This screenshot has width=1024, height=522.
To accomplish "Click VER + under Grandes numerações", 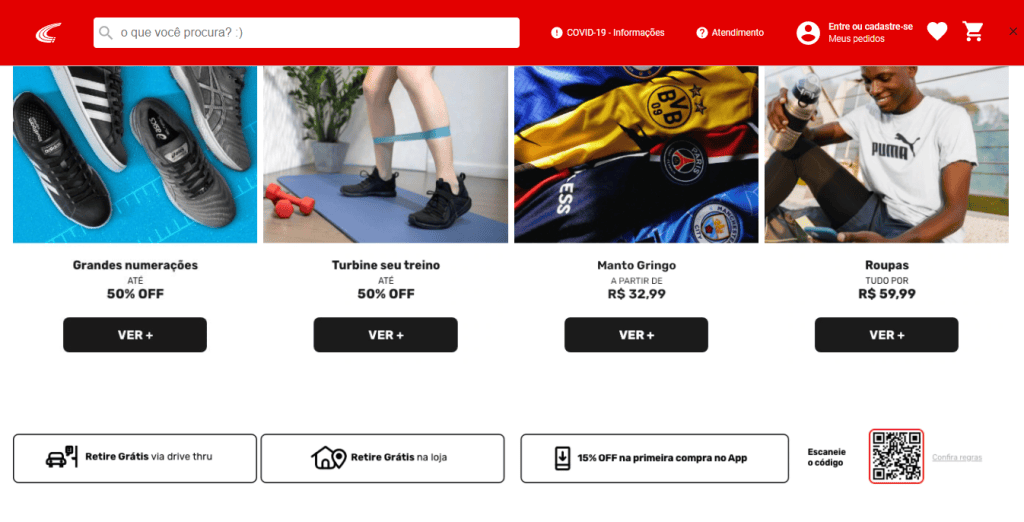I will (135, 335).
